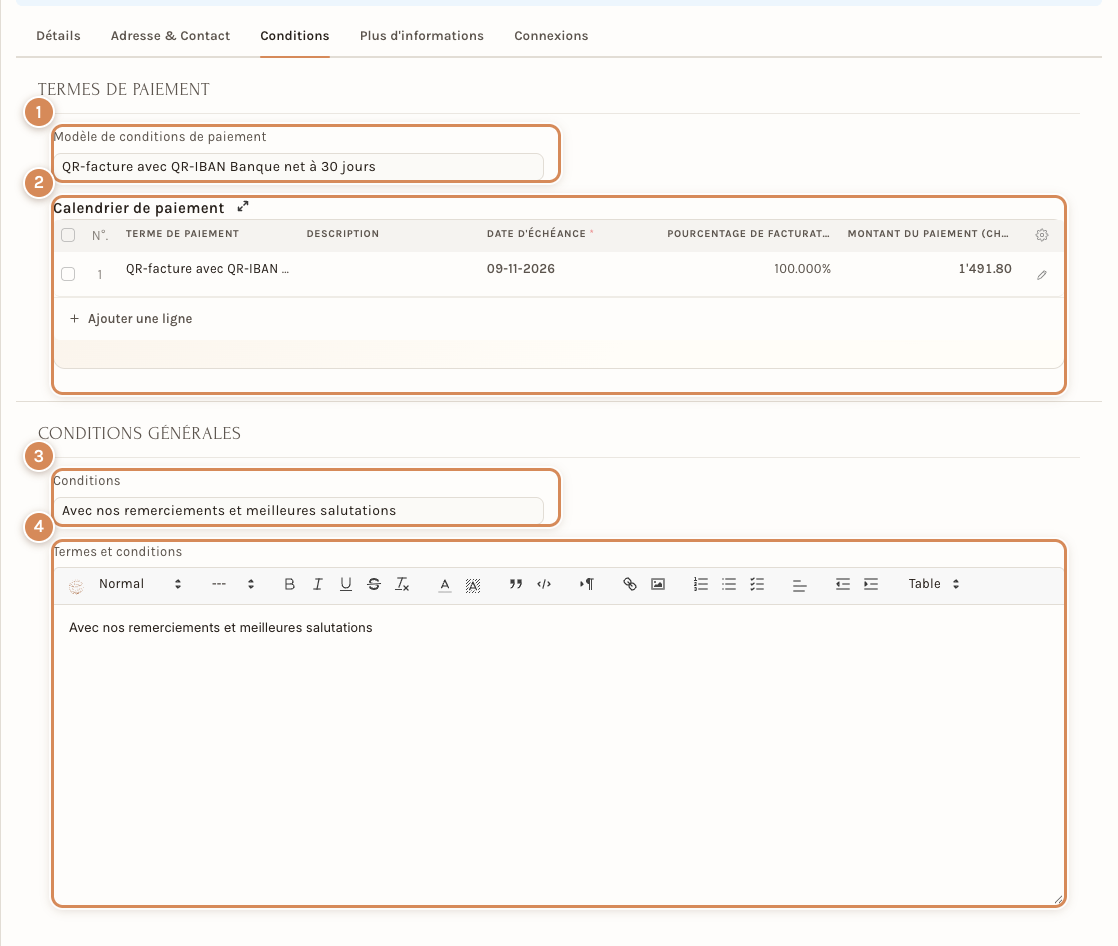The height and width of the screenshot is (946, 1118).
Task: Switch to the Détails tab
Action: pyautogui.click(x=58, y=36)
